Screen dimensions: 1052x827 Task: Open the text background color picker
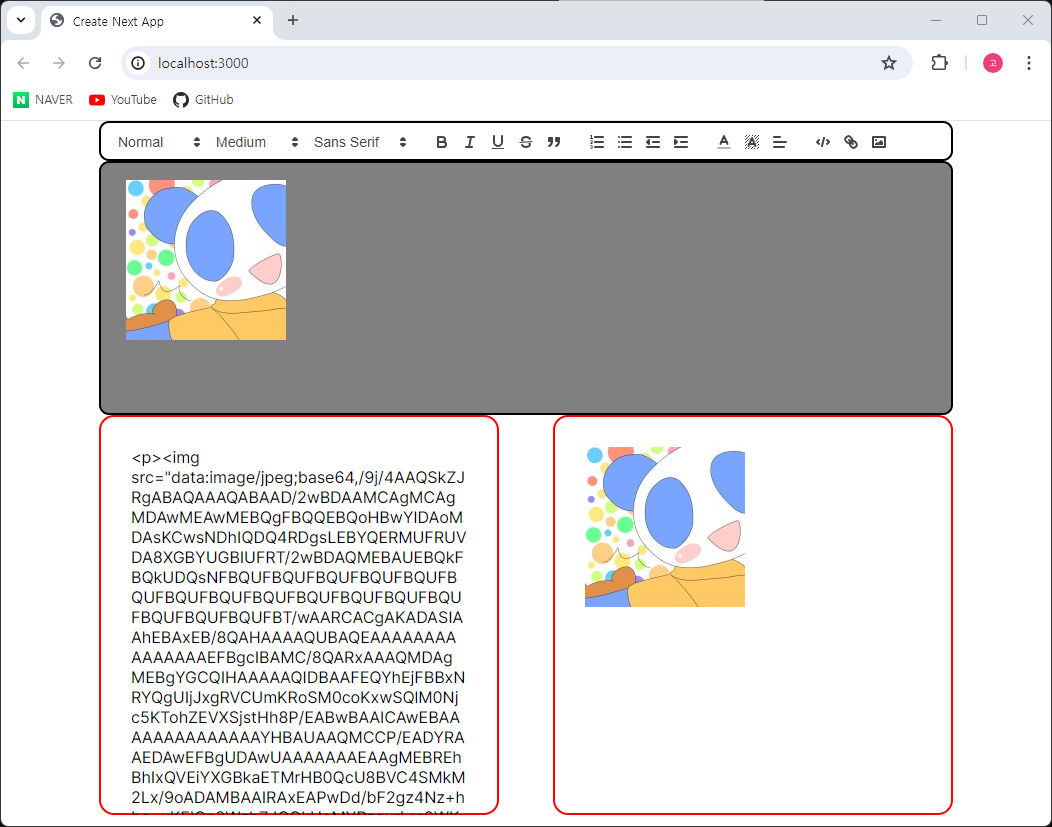pyautogui.click(x=751, y=142)
